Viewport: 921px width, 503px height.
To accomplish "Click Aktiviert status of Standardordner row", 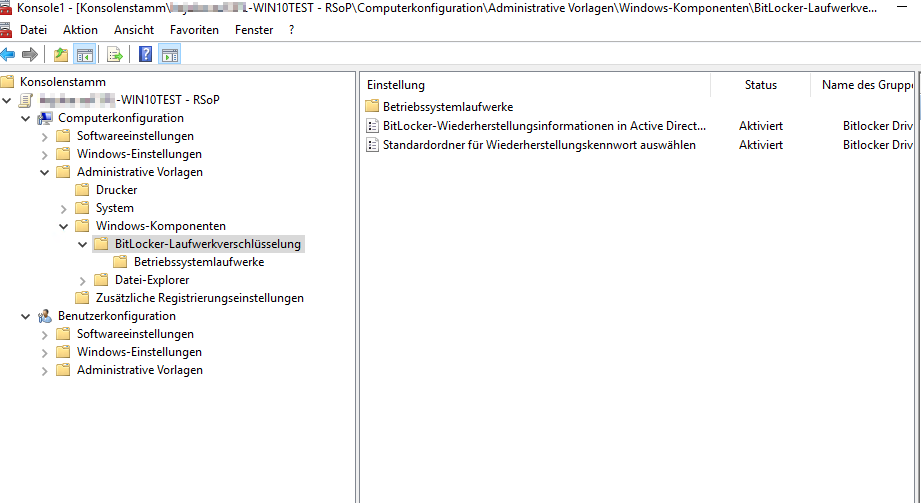I will point(761,145).
